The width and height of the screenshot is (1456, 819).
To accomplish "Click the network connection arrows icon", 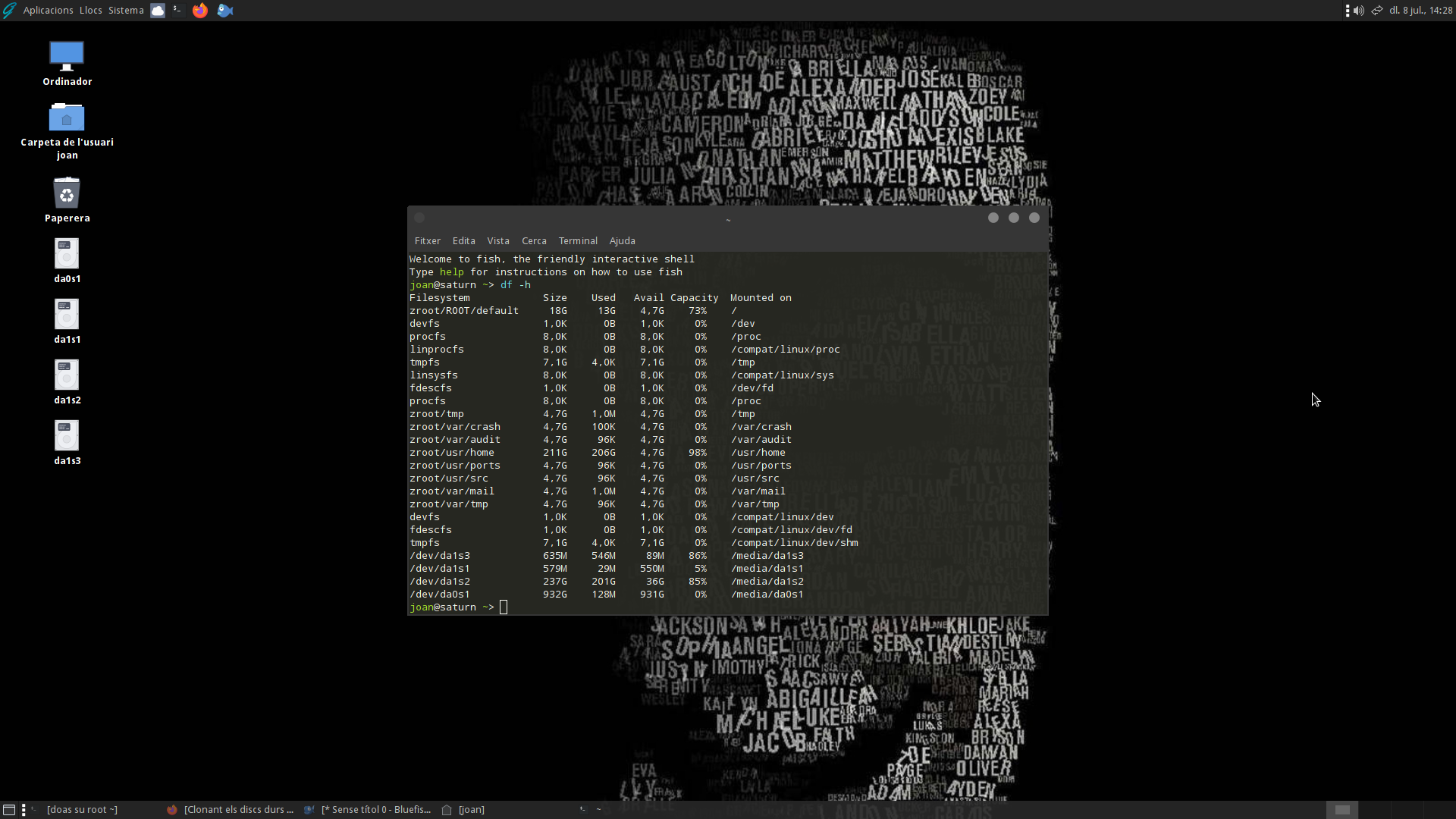I will pos(1377,10).
